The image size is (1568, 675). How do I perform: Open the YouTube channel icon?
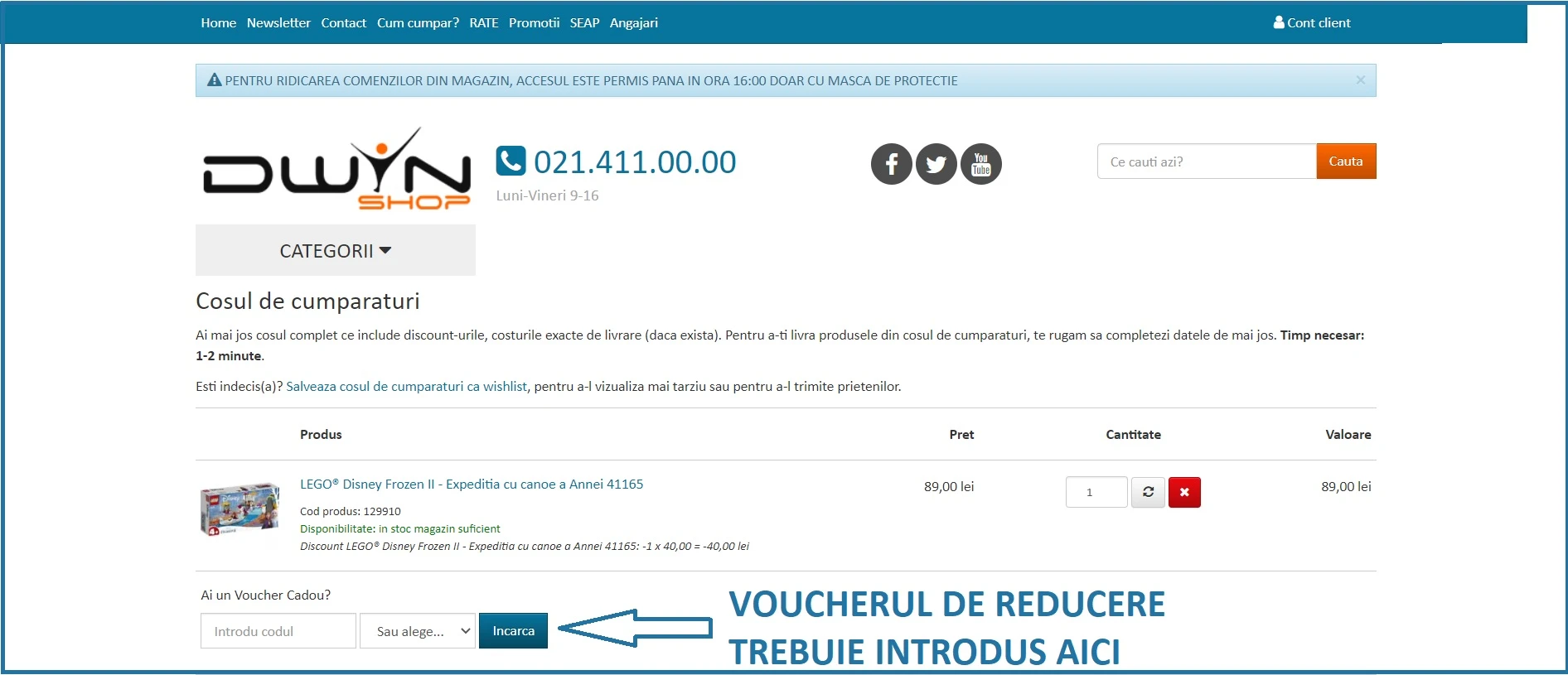(x=981, y=164)
